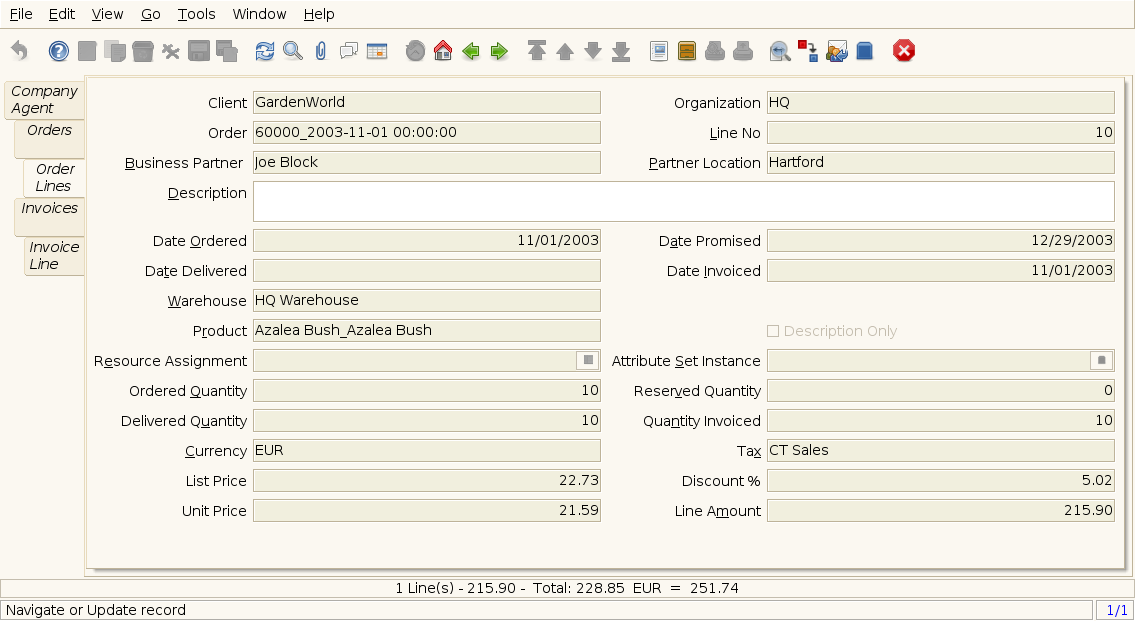Screen dimensions: 1135x621
Task: Click inside the Description text field
Action: (x=683, y=201)
